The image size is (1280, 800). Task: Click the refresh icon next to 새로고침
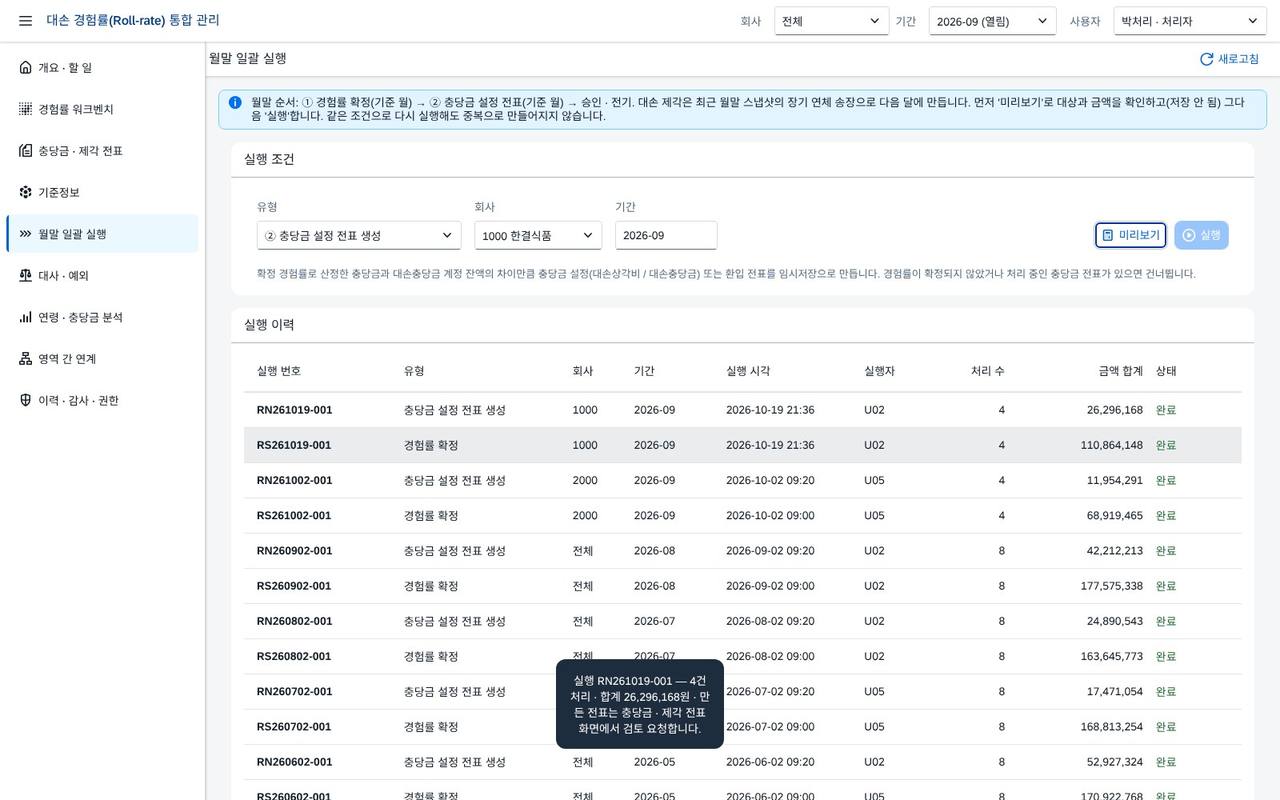tap(1206, 59)
